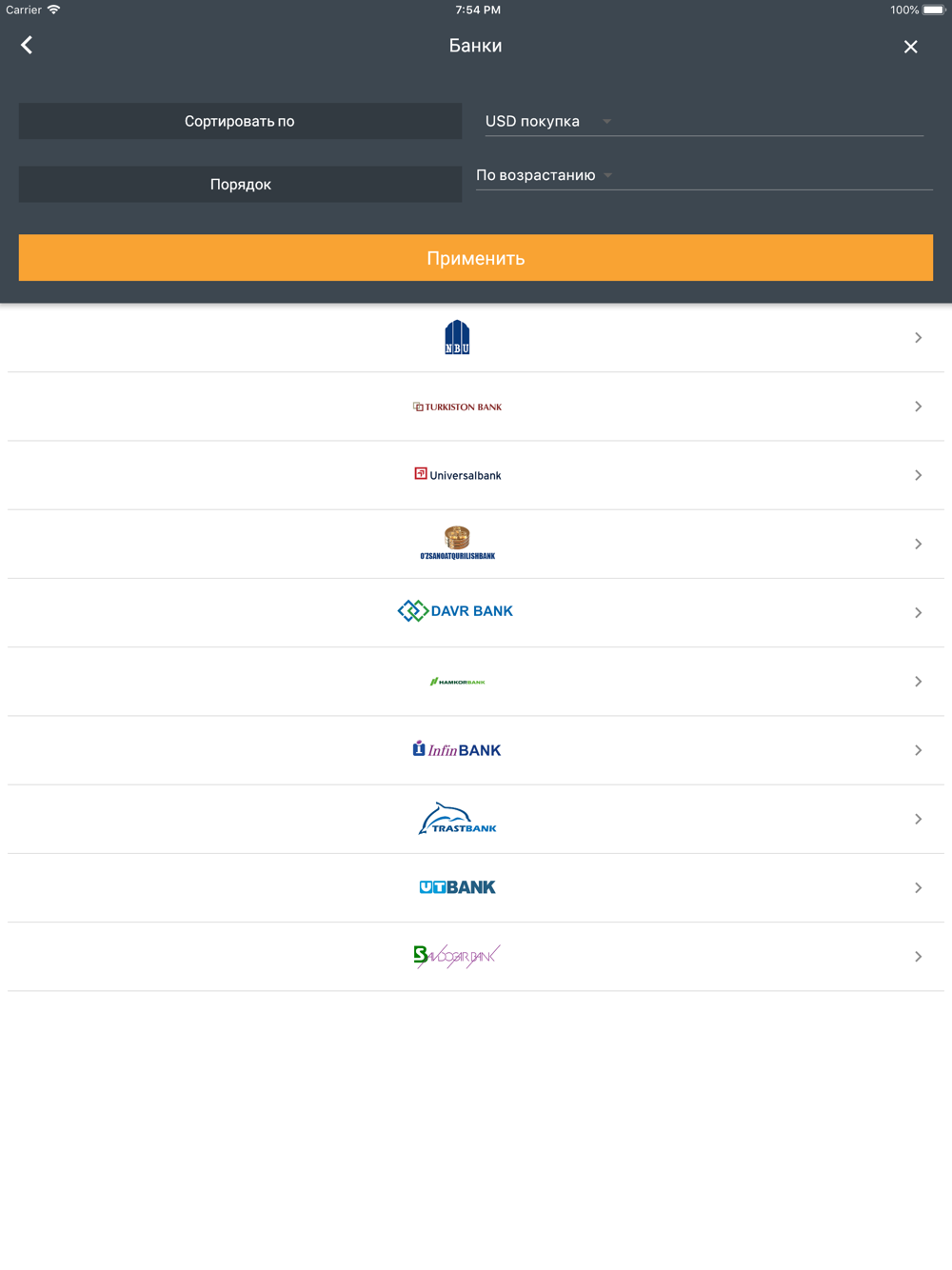This screenshot has width=952, height=1270.
Task: Expand Universalbank row chevron
Action: 918,475
